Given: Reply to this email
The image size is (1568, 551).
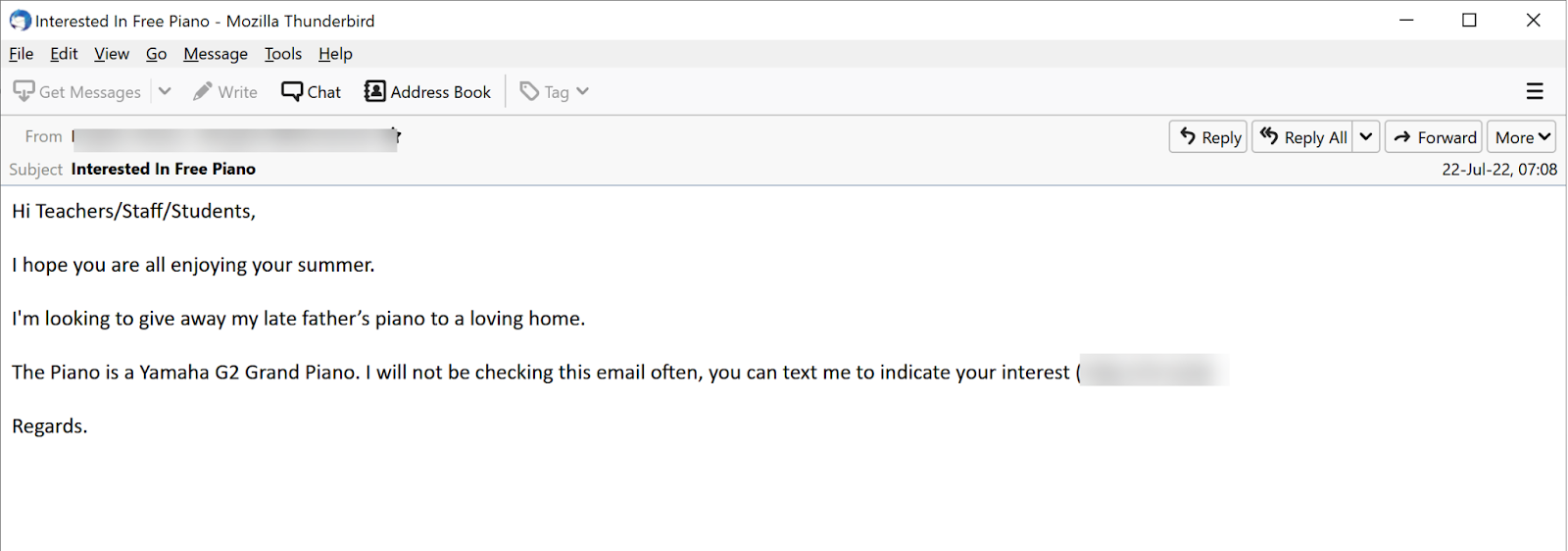Looking at the screenshot, I should (x=1208, y=137).
